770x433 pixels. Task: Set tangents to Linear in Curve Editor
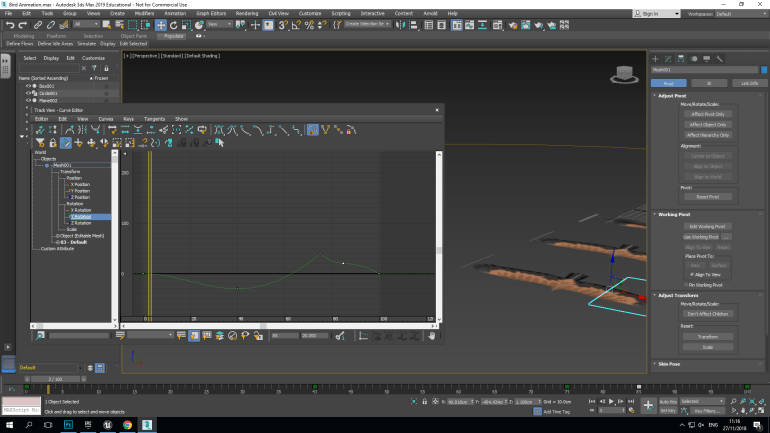coord(283,130)
